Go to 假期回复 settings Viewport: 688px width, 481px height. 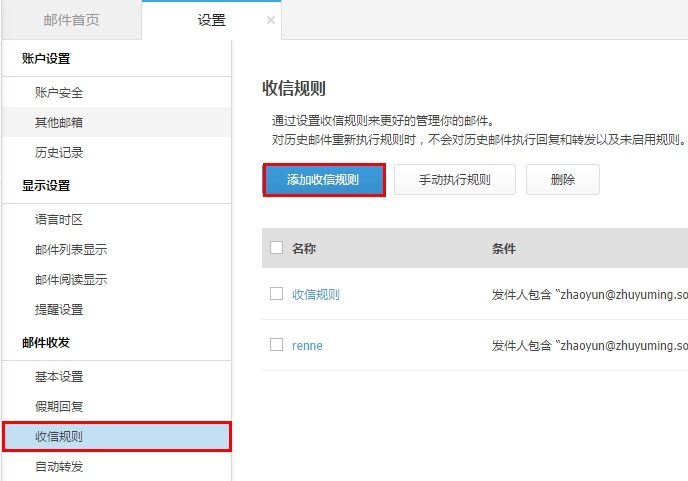click(59, 407)
